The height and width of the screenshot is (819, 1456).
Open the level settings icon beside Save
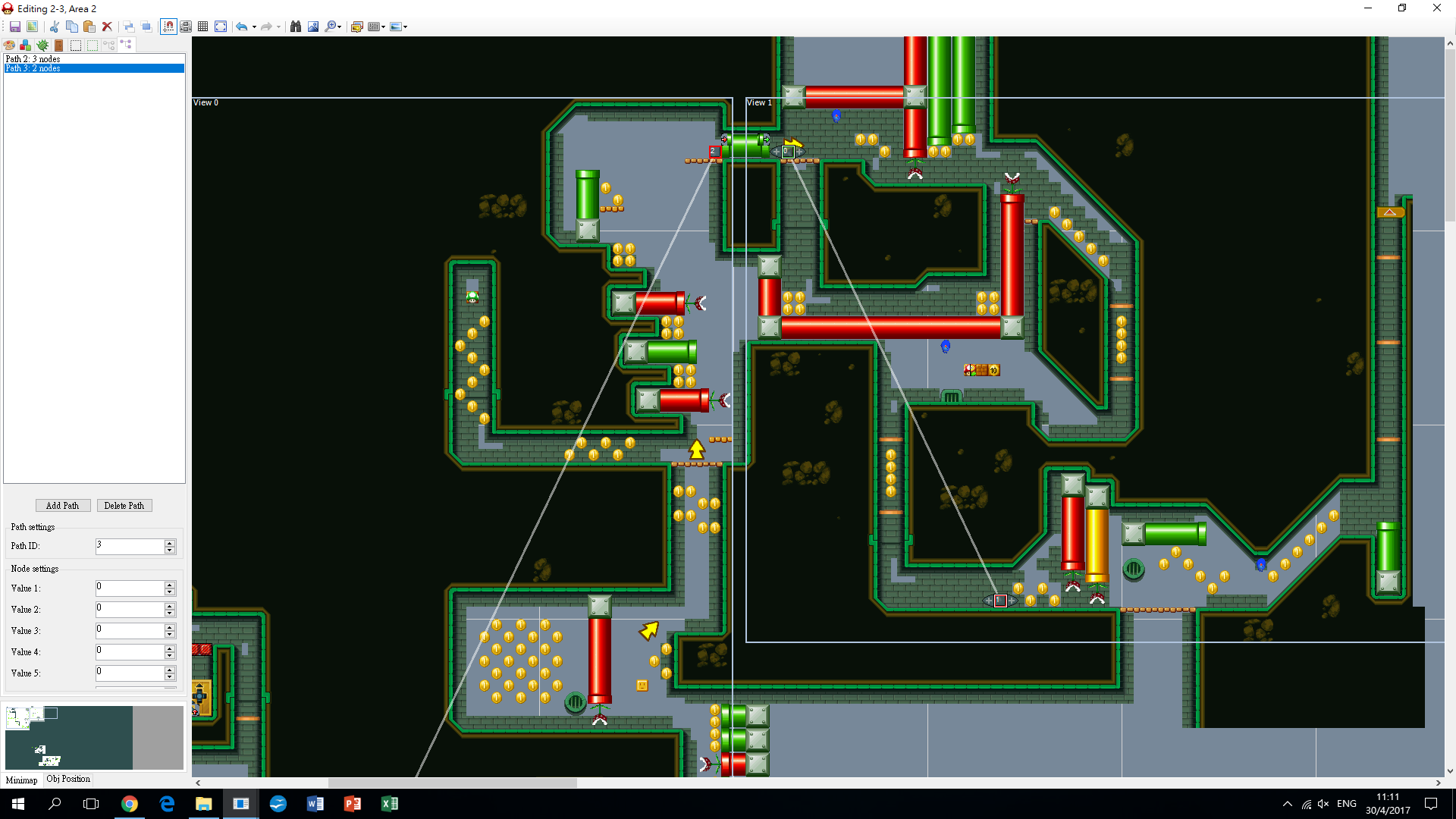click(32, 27)
